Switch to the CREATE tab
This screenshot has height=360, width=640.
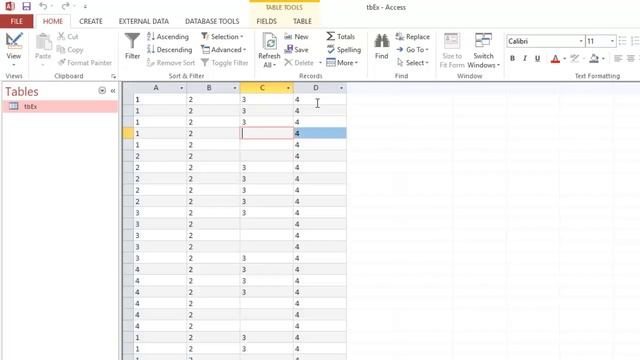[x=91, y=21]
